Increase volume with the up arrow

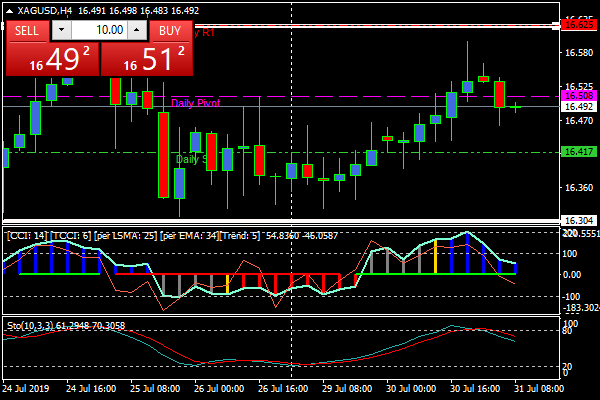(136, 31)
